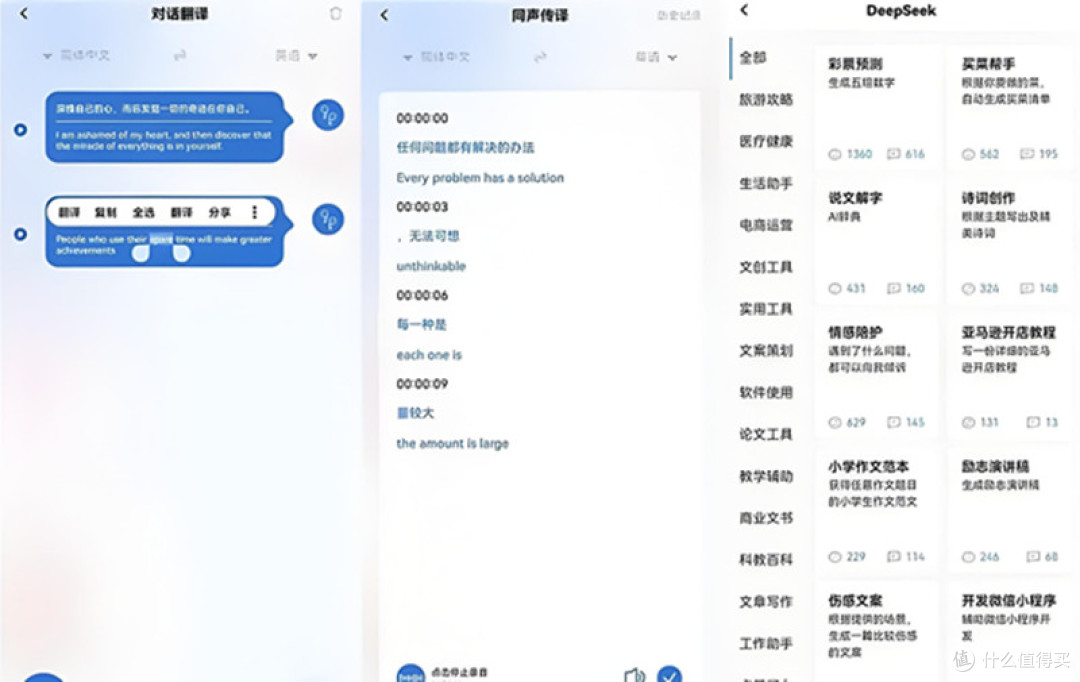1080x682 pixels.
Task: Tap the comments icon beside 616 on 彩票预测
Action: point(893,154)
